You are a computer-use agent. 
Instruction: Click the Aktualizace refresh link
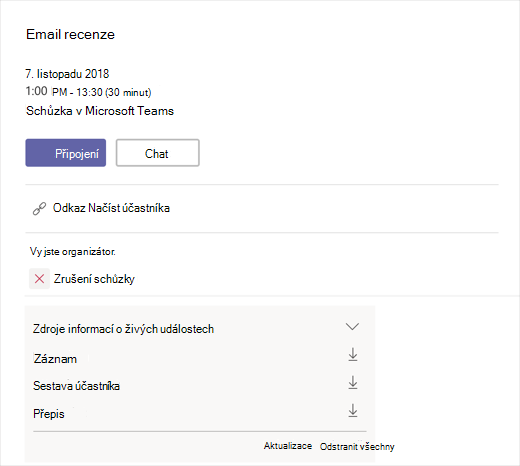[288, 446]
